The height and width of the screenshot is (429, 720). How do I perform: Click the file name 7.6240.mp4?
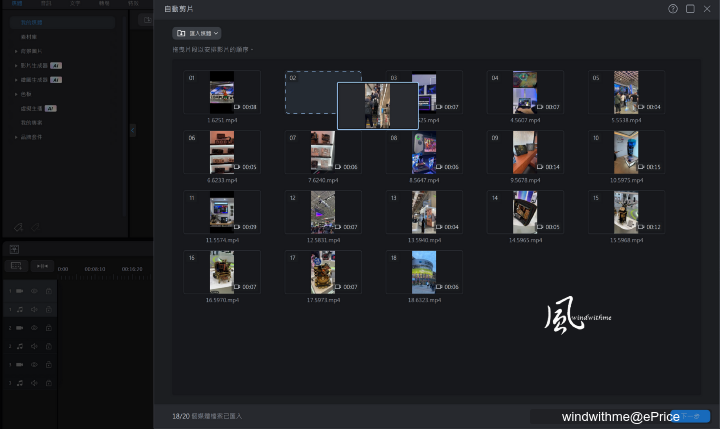323,180
